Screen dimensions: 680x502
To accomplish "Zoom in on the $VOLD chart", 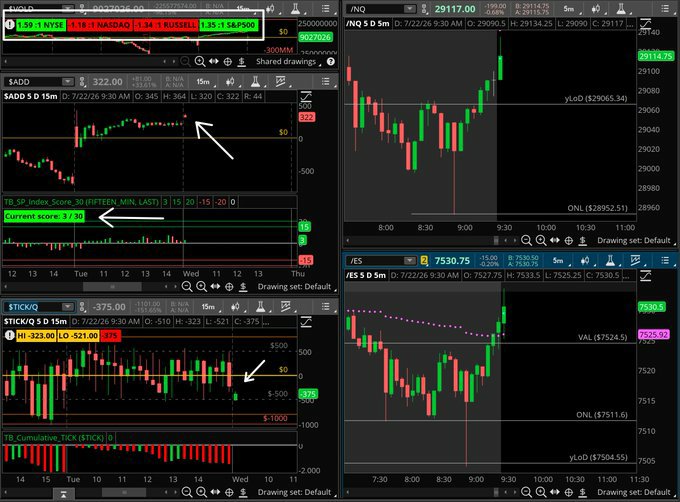I will 199,62.
